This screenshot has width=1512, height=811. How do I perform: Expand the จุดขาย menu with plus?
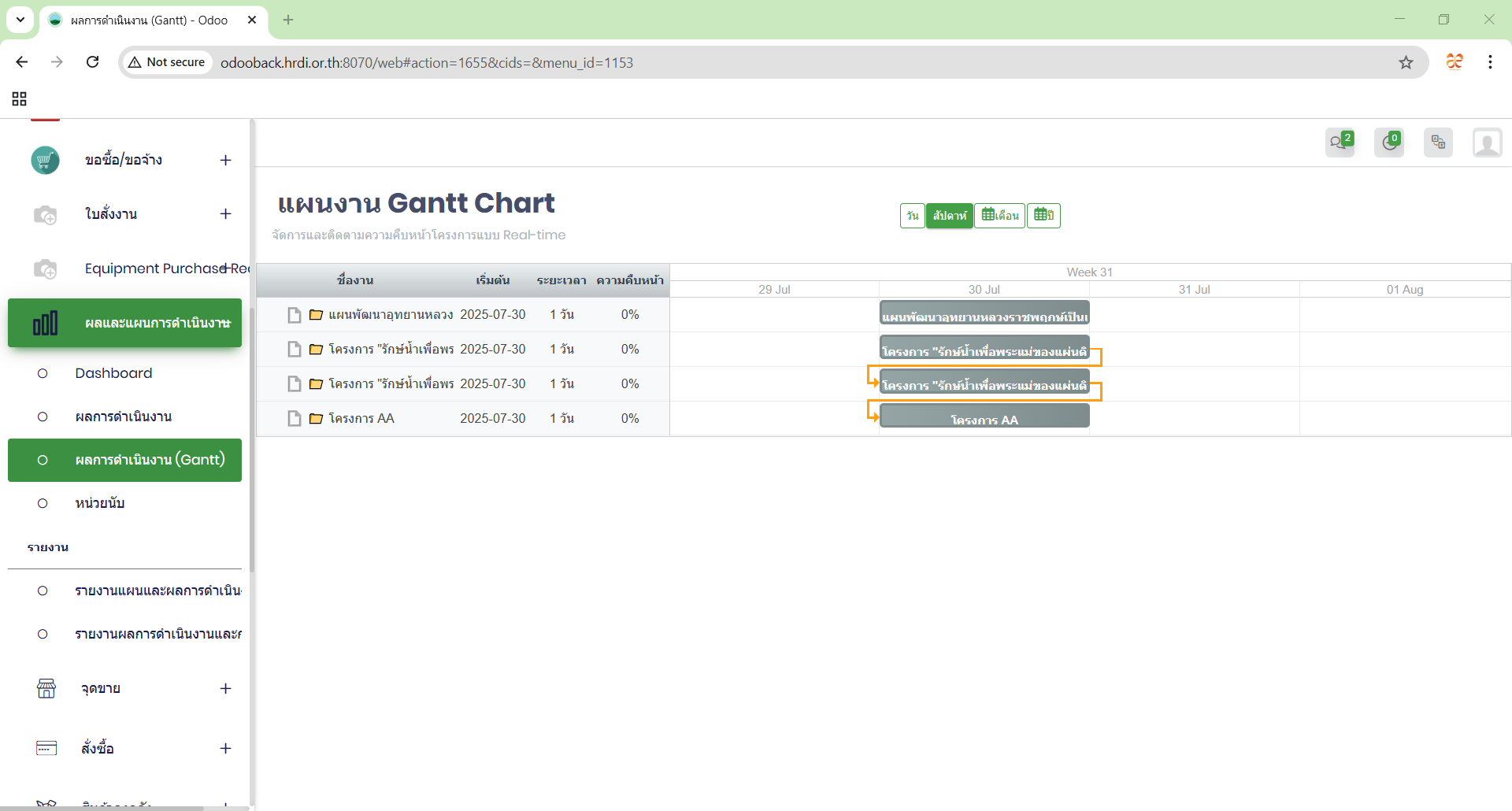225,689
